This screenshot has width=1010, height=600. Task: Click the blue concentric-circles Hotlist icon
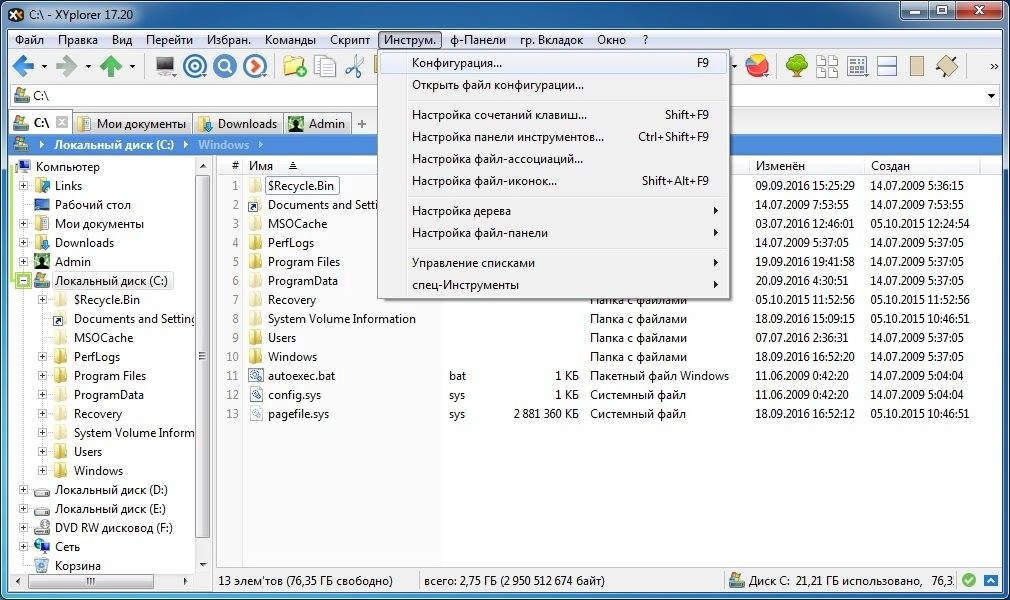195,66
